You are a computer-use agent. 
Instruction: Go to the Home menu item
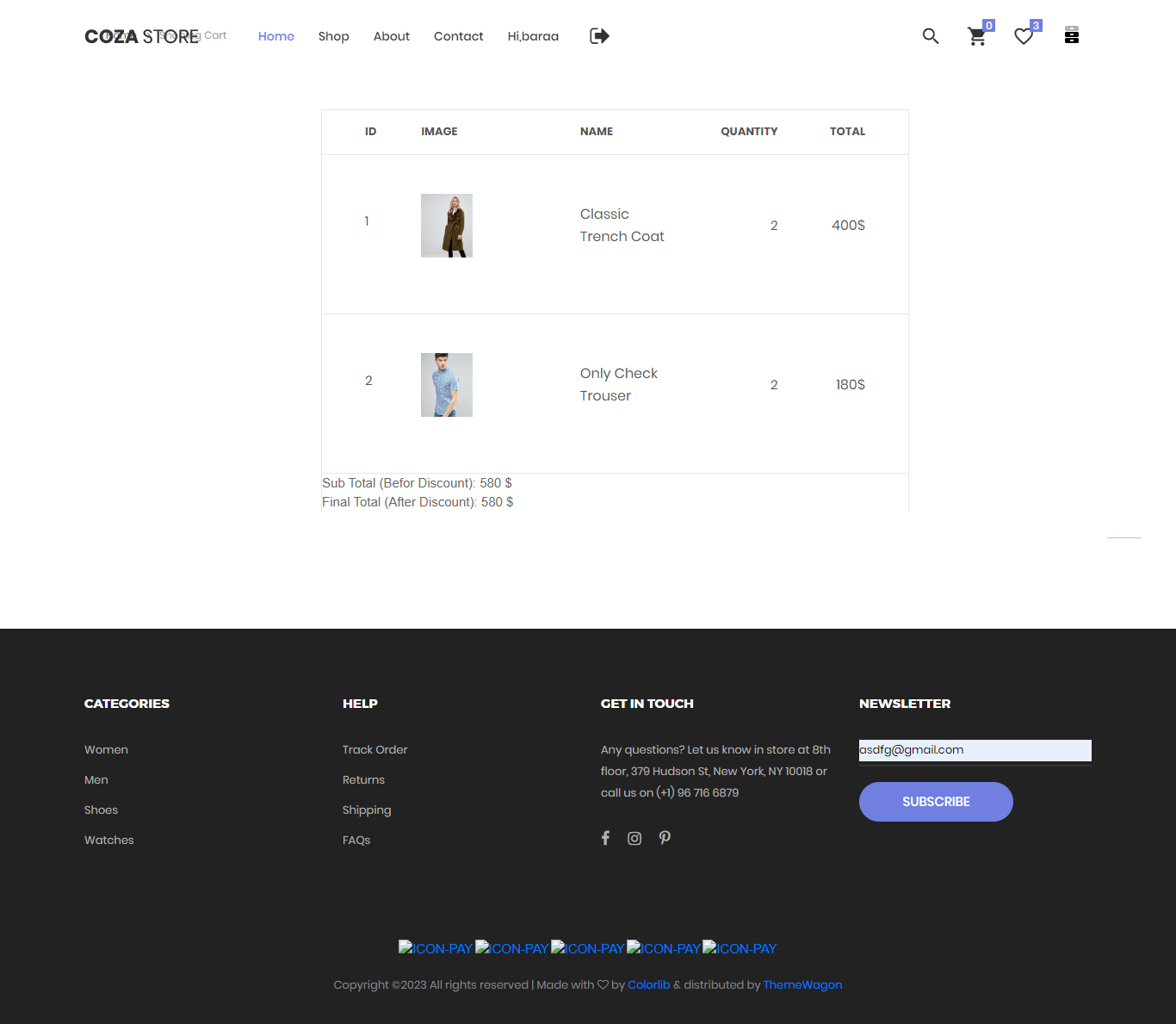(276, 36)
